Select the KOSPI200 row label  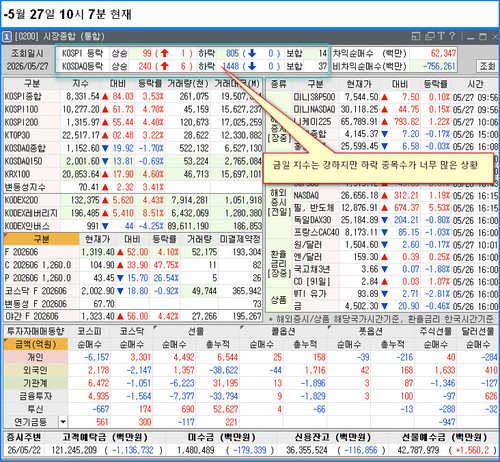pyautogui.click(x=21, y=122)
